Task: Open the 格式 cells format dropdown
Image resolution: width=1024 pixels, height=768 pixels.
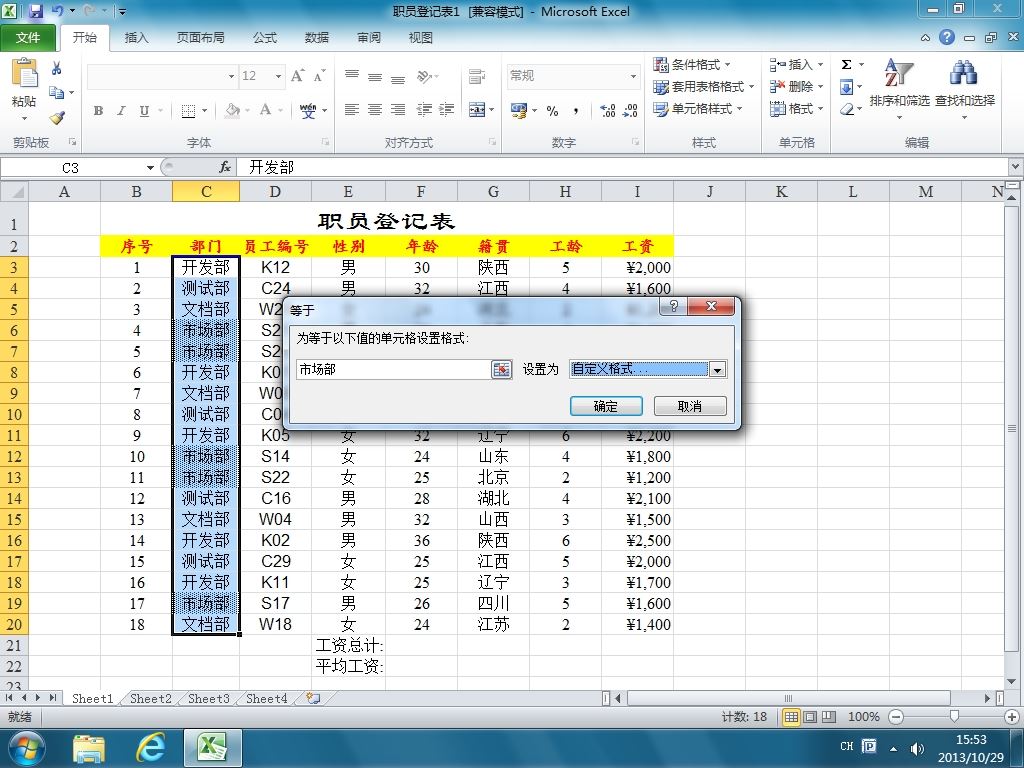Action: [x=796, y=108]
